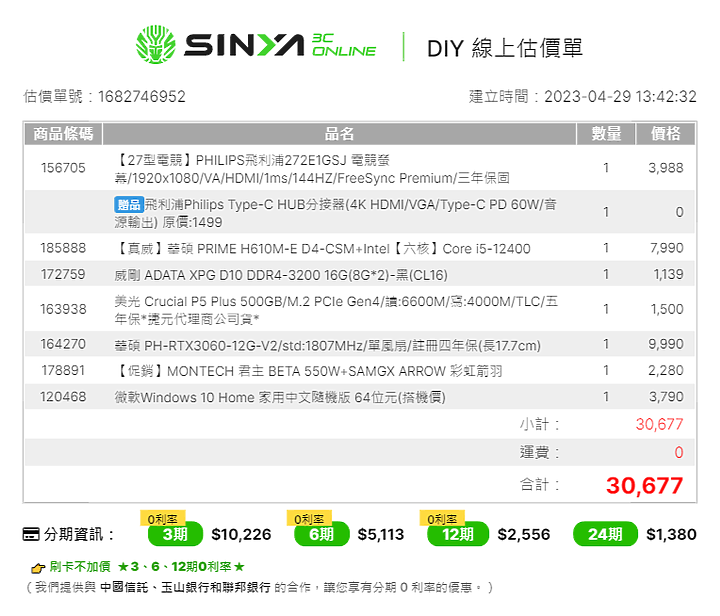Viewport: 720px width, 616px height.
Task: Click product code 156705
Action: click(63, 168)
